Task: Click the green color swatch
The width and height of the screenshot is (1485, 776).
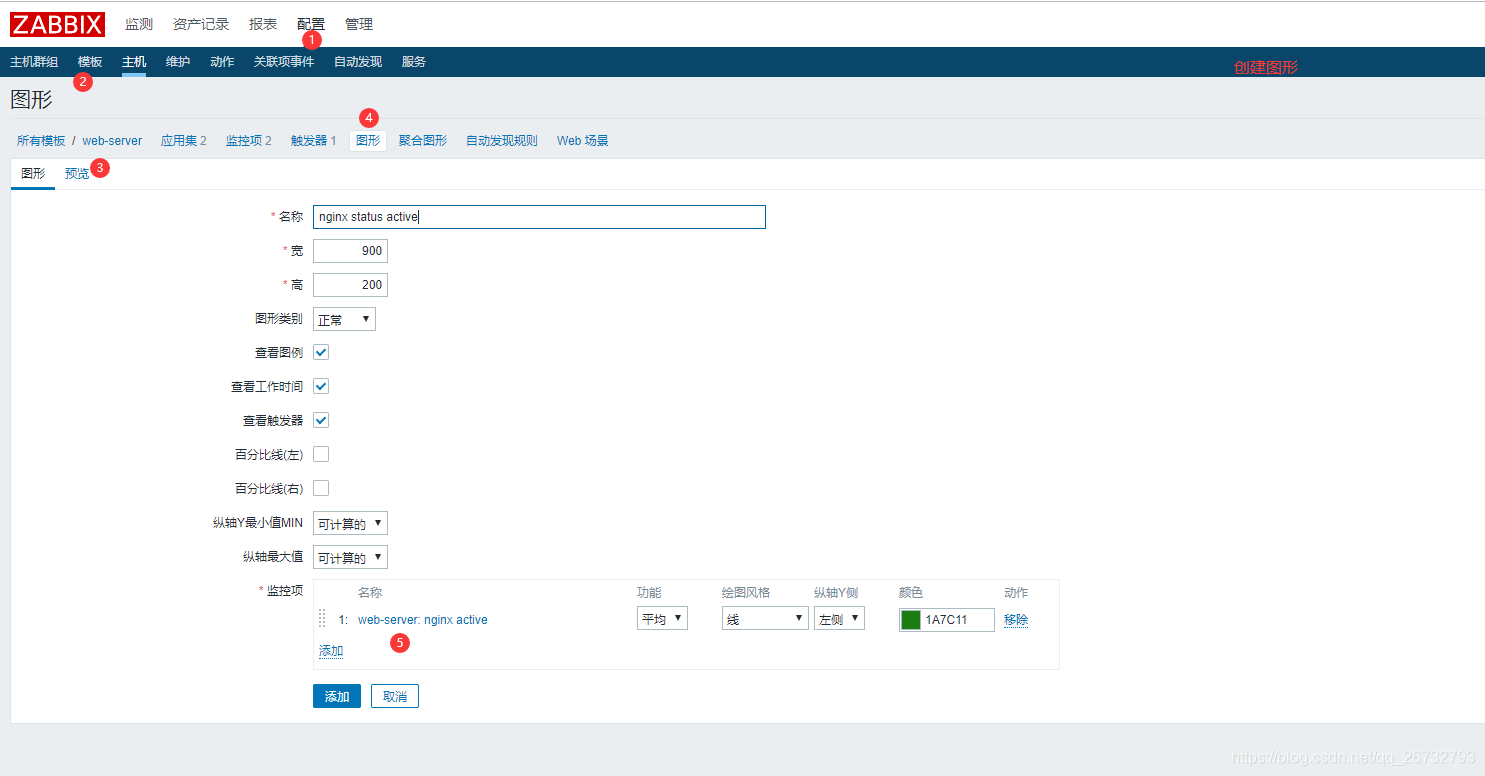Action: 910,620
